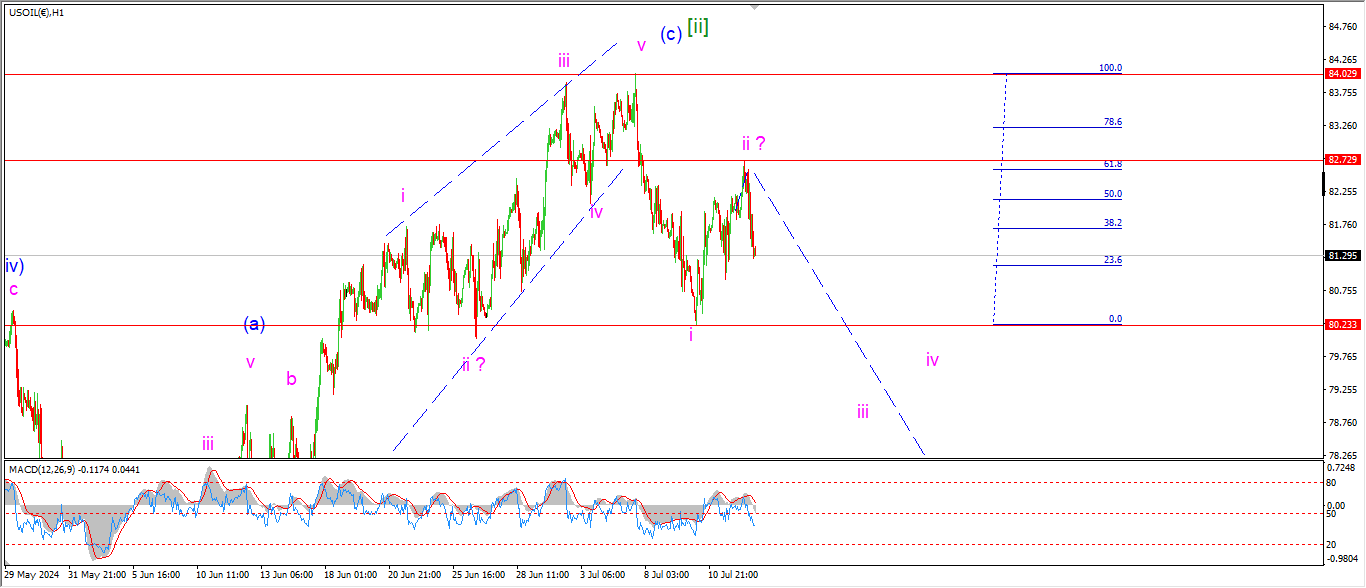
Task: Click the 8 Jul 03:00 time axis label
Action: (x=666, y=576)
